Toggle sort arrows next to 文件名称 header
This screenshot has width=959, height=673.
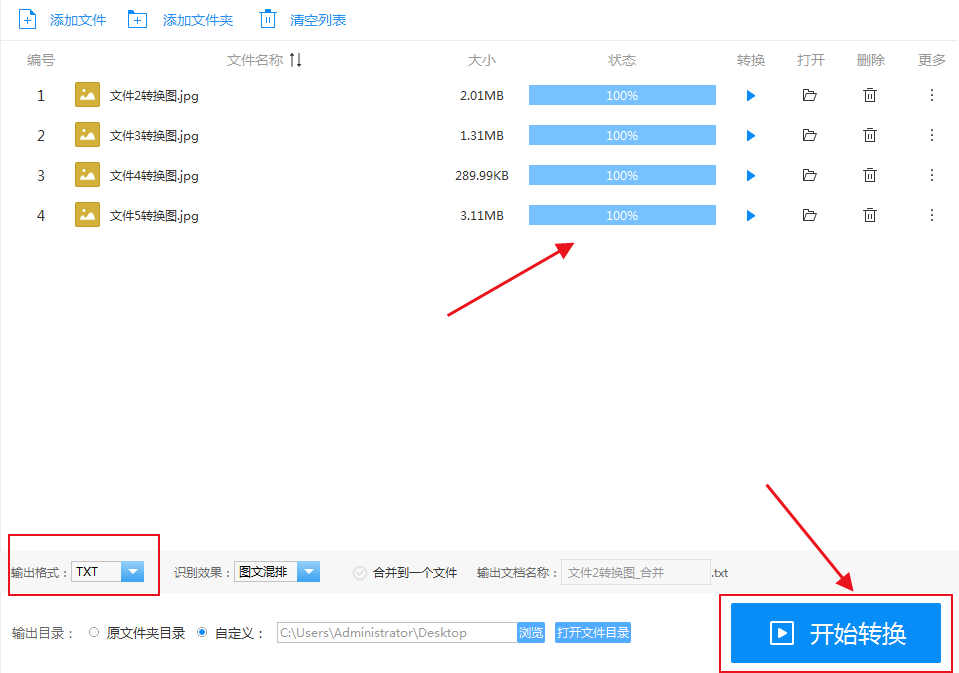[295, 60]
